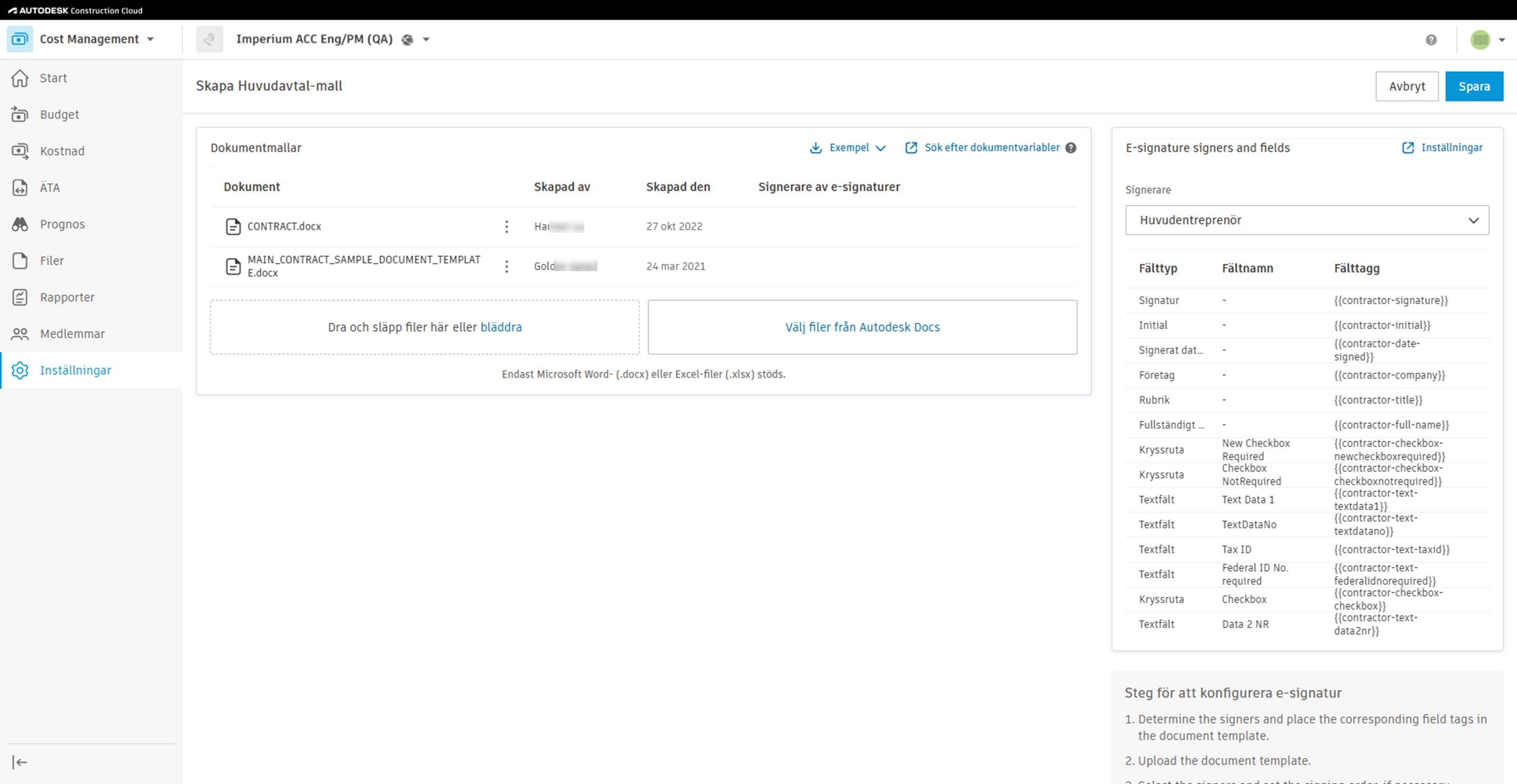The image size is (1517, 784).
Task: Click the project thumbnail icon beside Imperium
Action: (210, 39)
